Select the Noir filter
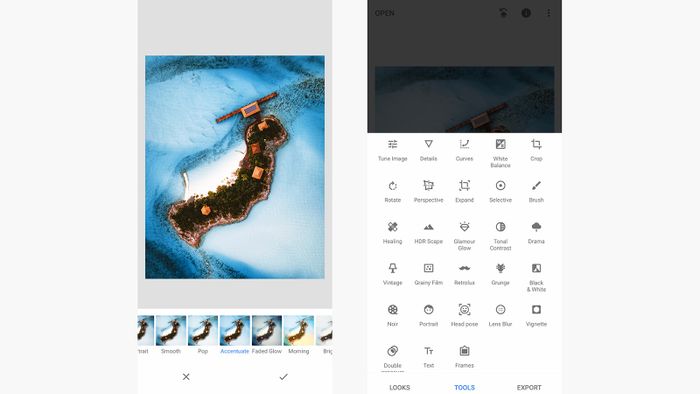The width and height of the screenshot is (700, 394). pyautogui.click(x=392, y=316)
